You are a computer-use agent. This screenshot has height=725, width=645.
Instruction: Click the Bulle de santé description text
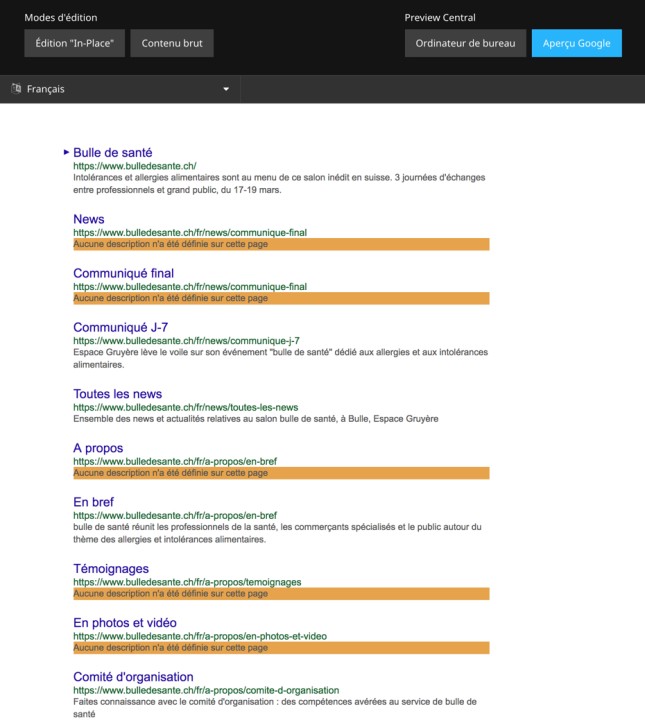(279, 184)
